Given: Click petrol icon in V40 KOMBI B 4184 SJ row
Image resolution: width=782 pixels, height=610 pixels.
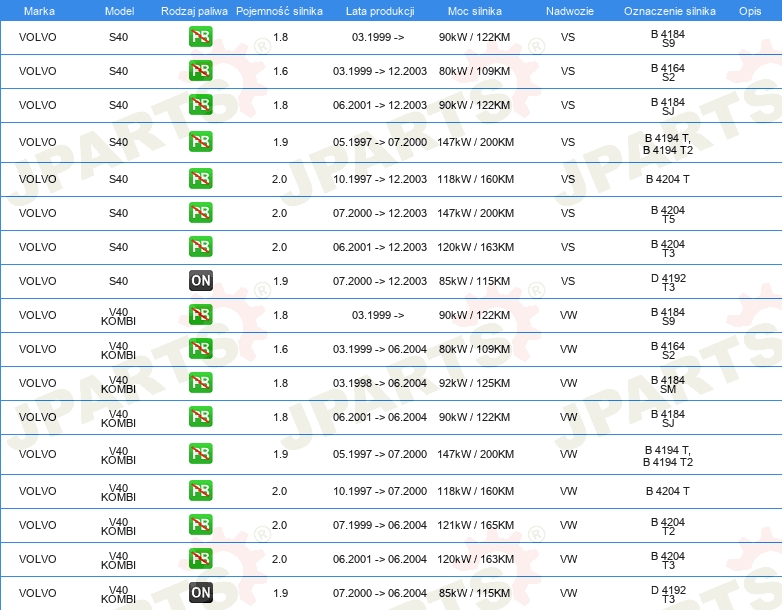Looking at the screenshot, I should coord(200,416).
